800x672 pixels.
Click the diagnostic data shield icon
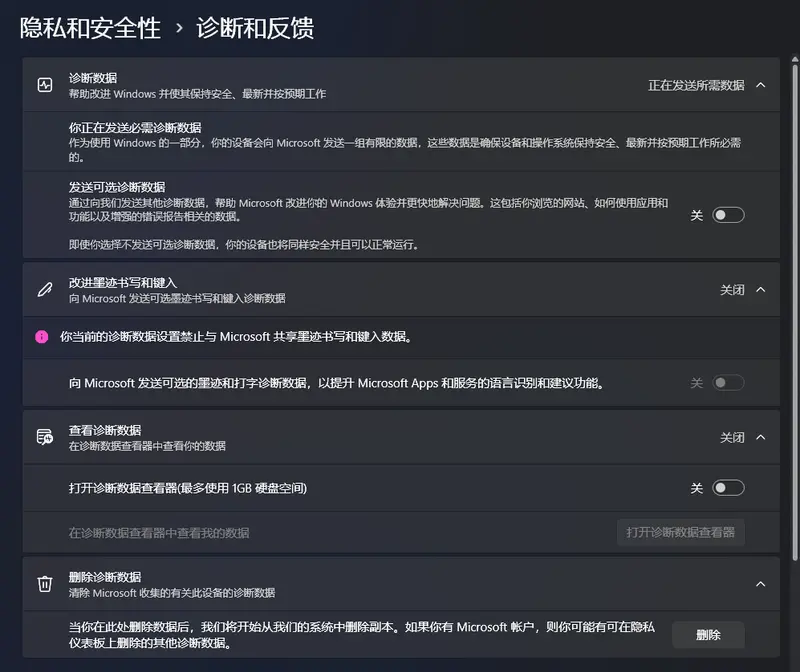pos(45,84)
